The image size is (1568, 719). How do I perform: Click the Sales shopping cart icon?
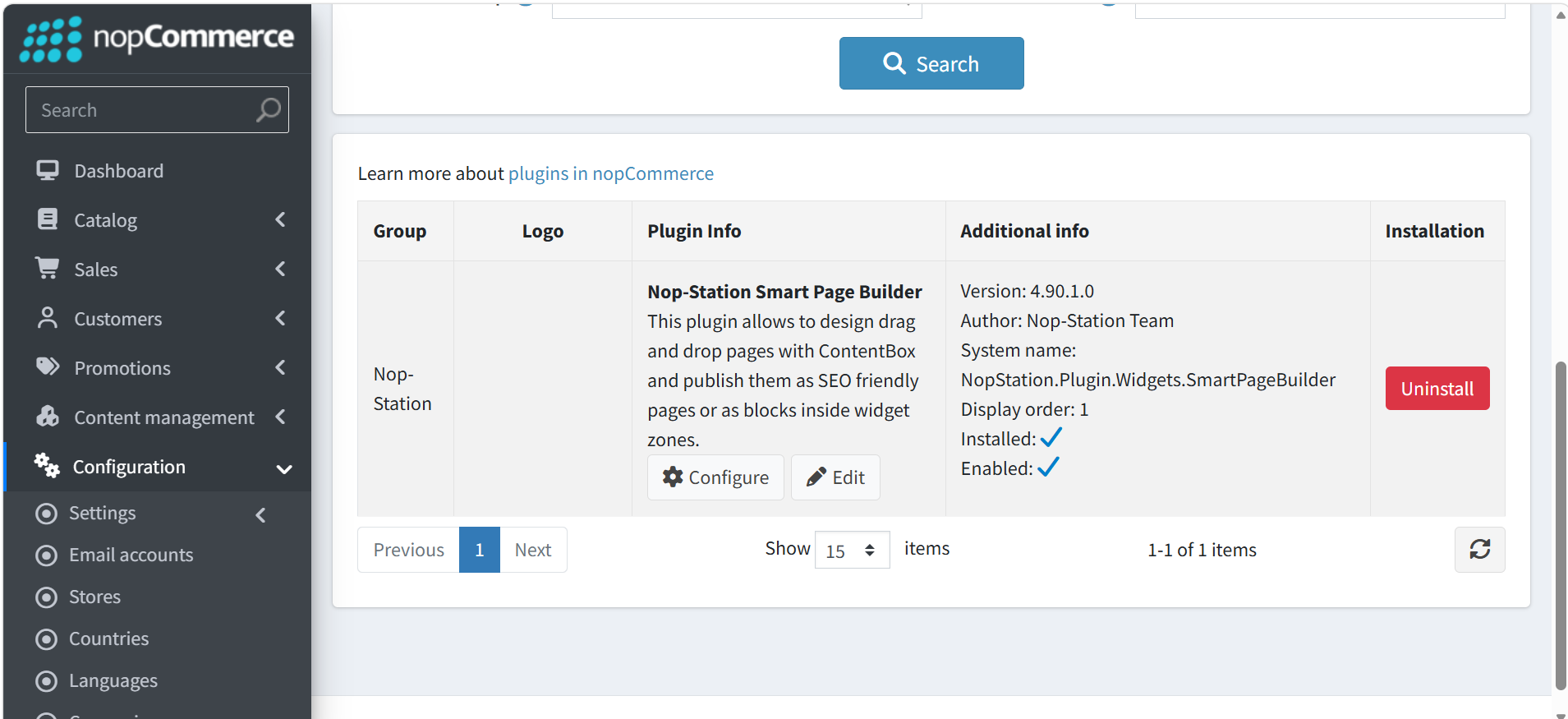point(47,268)
